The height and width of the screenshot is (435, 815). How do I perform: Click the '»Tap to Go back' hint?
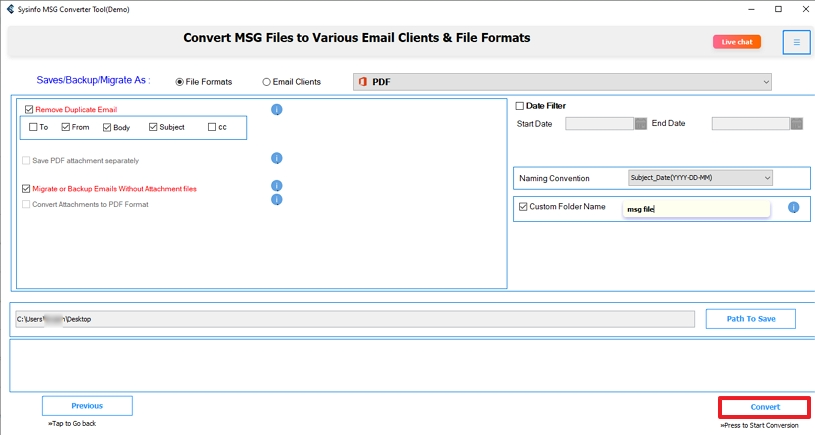pos(72,424)
